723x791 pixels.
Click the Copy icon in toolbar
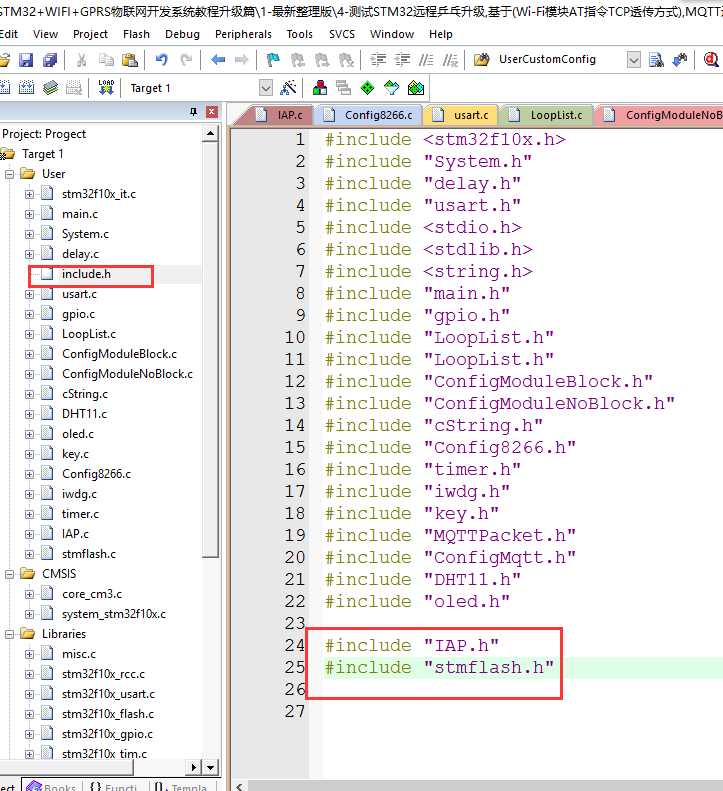point(106,60)
